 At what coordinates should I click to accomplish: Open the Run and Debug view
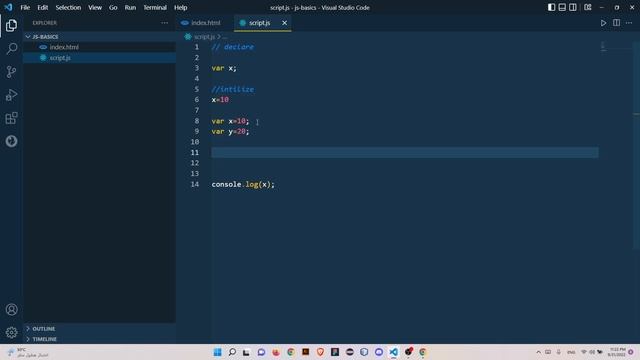(11, 95)
